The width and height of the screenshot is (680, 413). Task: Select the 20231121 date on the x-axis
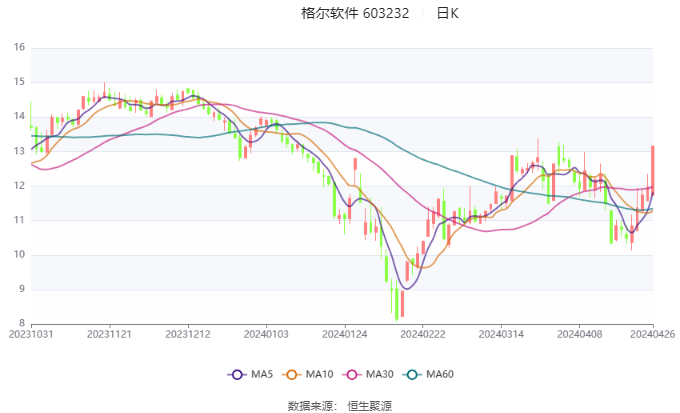pyautogui.click(x=108, y=334)
